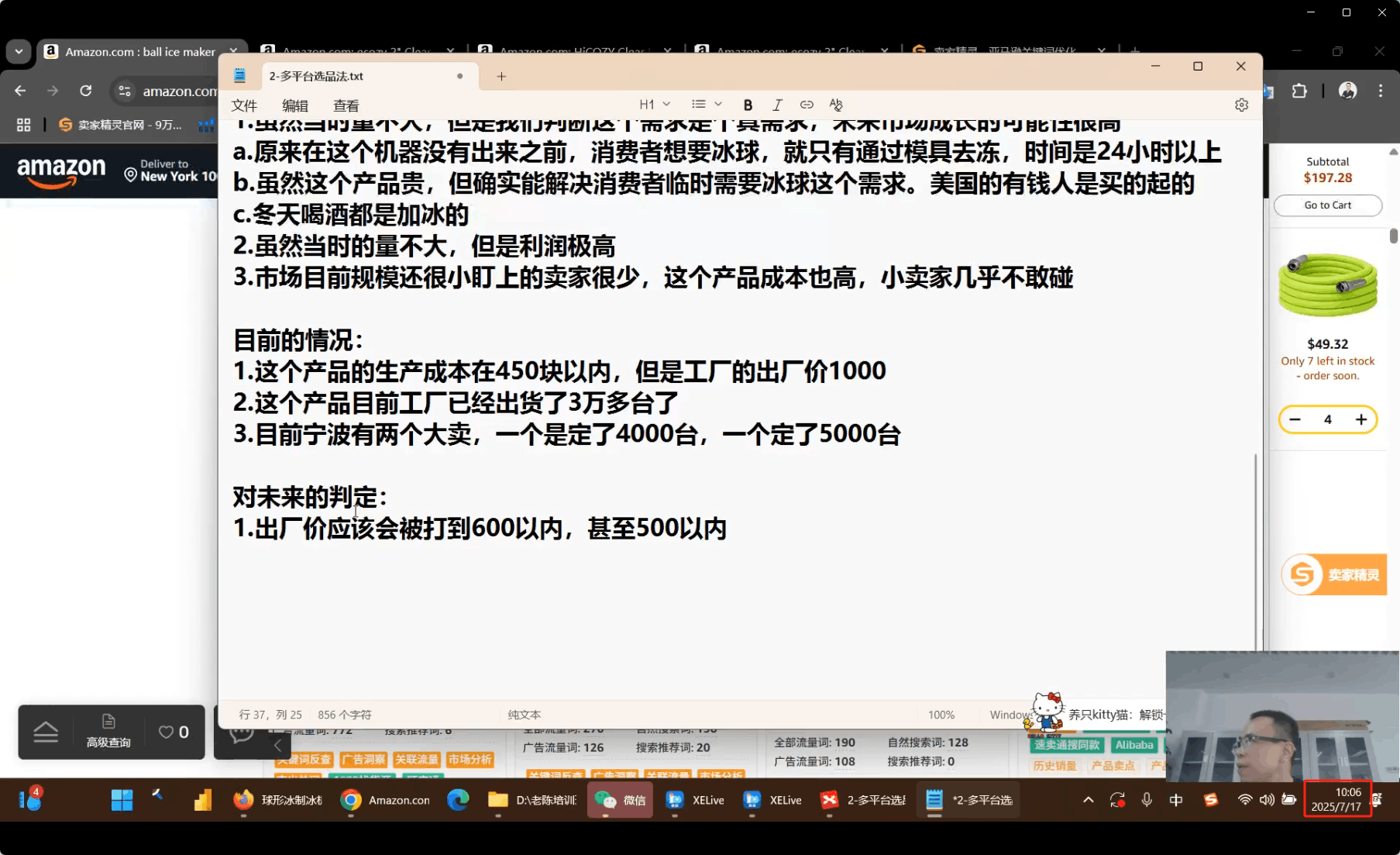The image size is (1400, 855).
Task: Open the 查看 menu
Action: click(346, 106)
